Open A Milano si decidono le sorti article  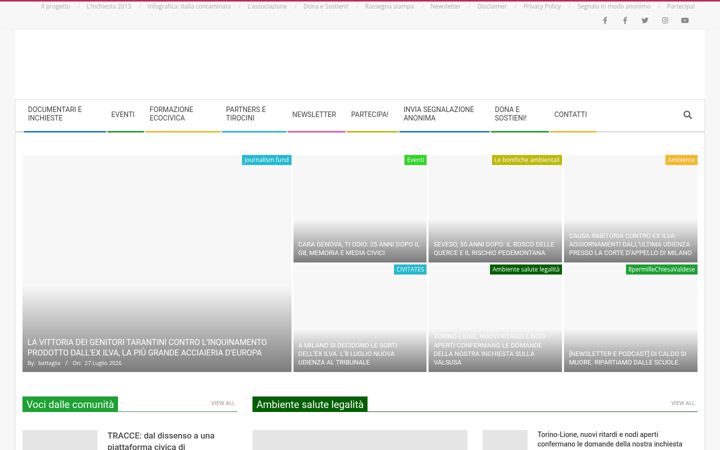pos(348,354)
